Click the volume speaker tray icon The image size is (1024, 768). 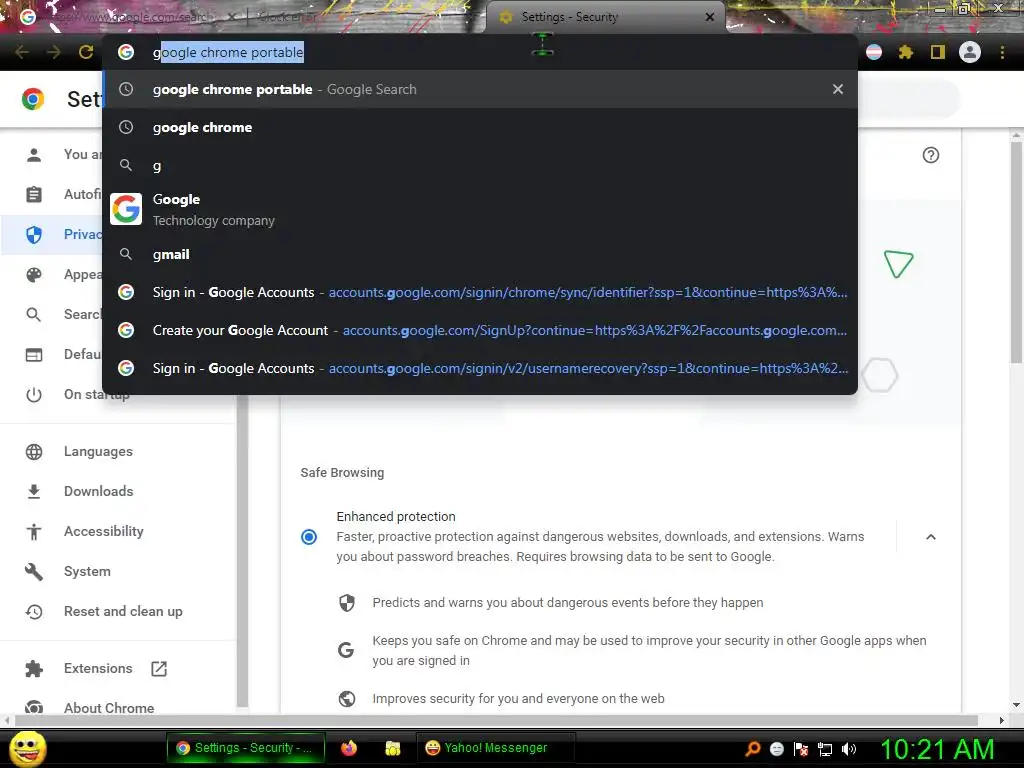(849, 748)
